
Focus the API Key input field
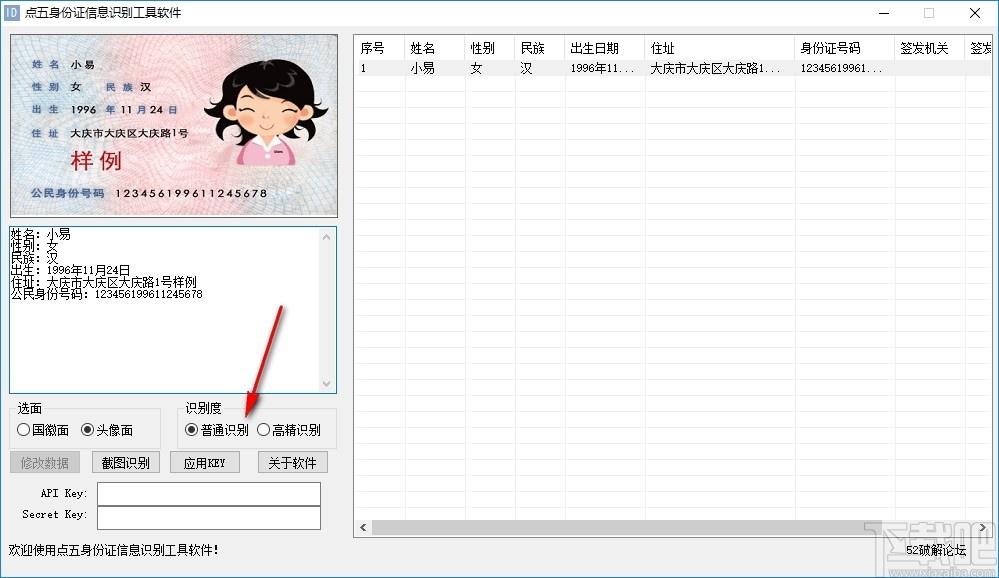[x=209, y=494]
